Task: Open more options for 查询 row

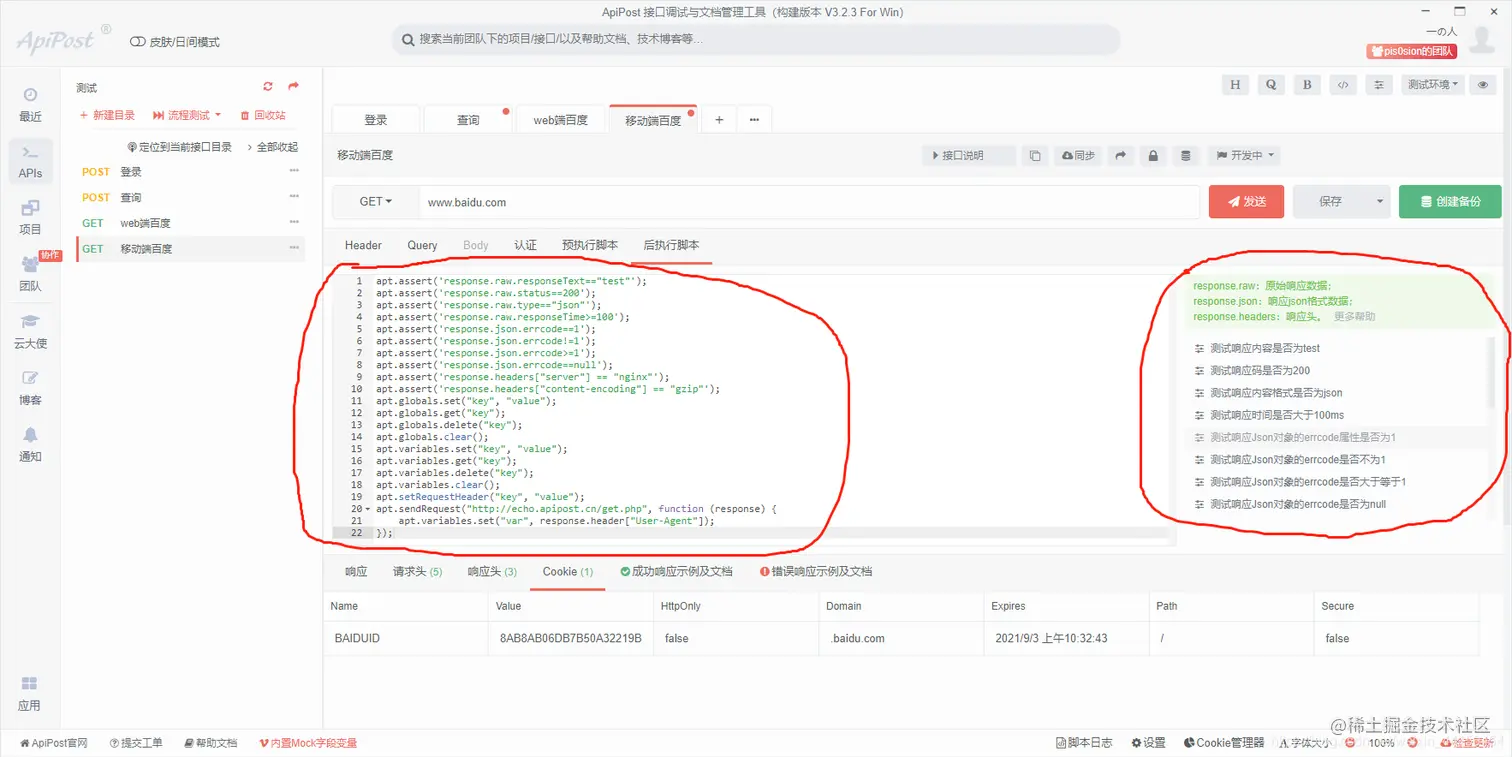Action: (294, 197)
